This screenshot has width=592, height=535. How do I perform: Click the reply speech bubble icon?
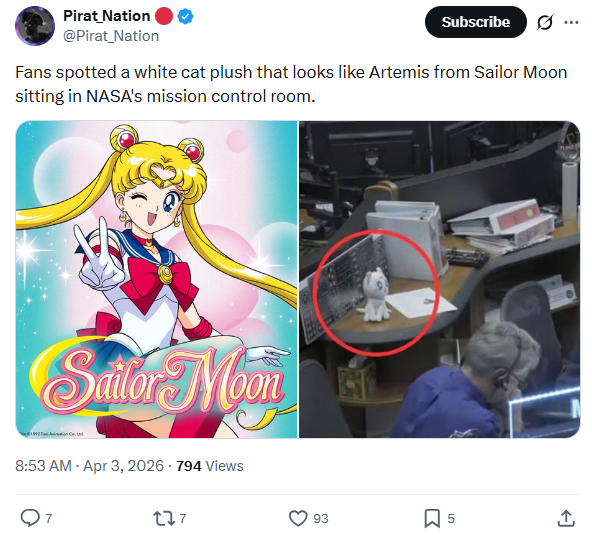(30, 518)
